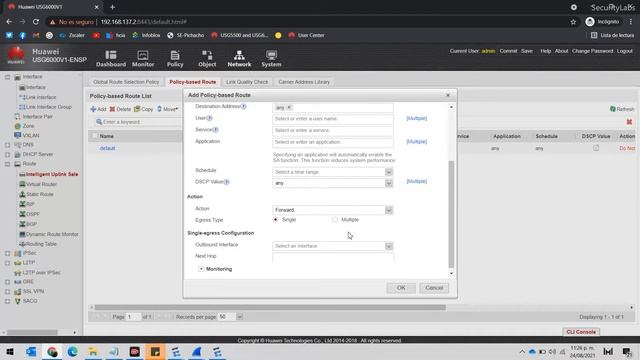
Task: Open the Outbound Interface dropdown
Action: click(389, 246)
